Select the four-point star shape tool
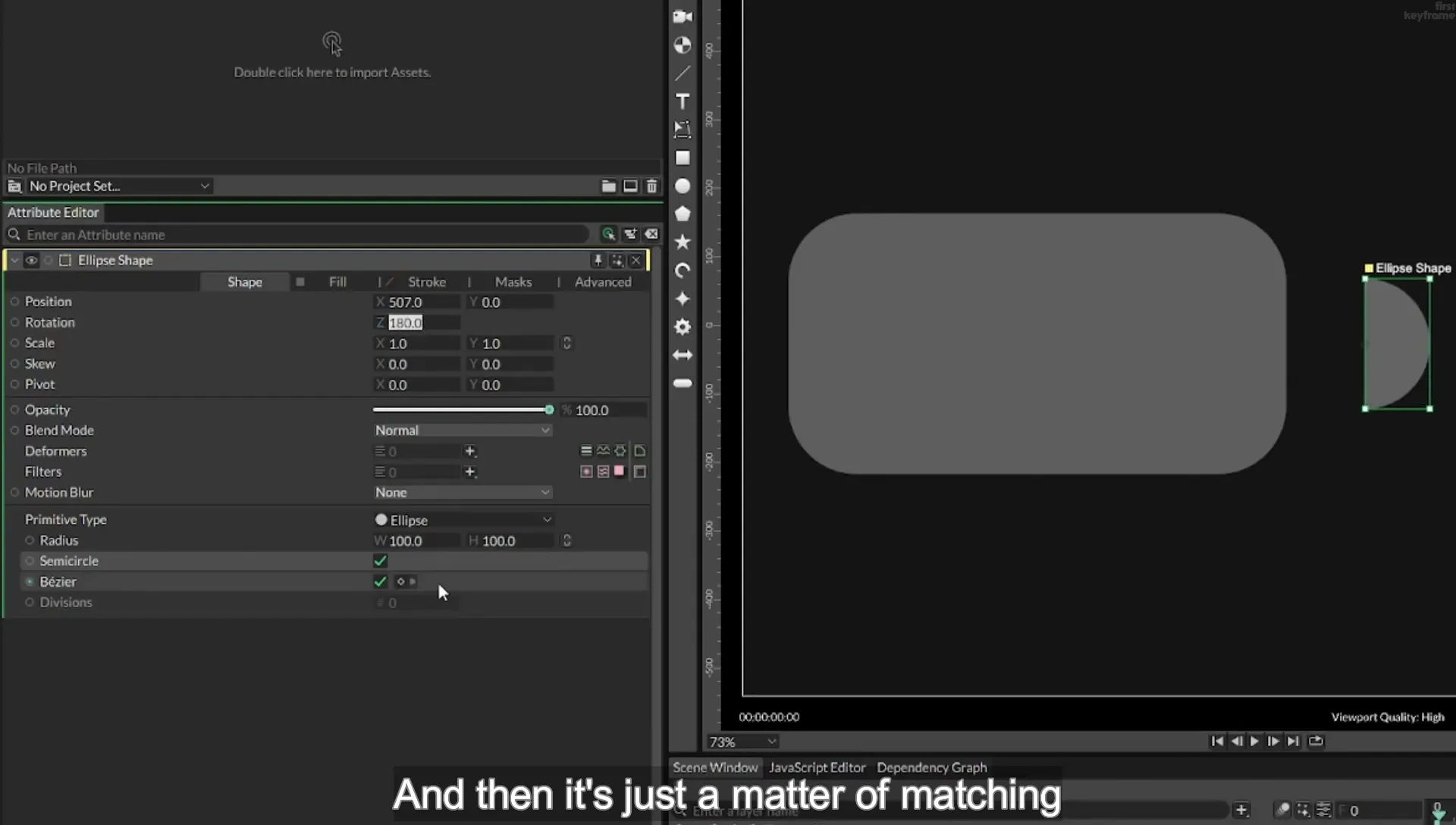Viewport: 1456px width, 825px height. point(682,299)
